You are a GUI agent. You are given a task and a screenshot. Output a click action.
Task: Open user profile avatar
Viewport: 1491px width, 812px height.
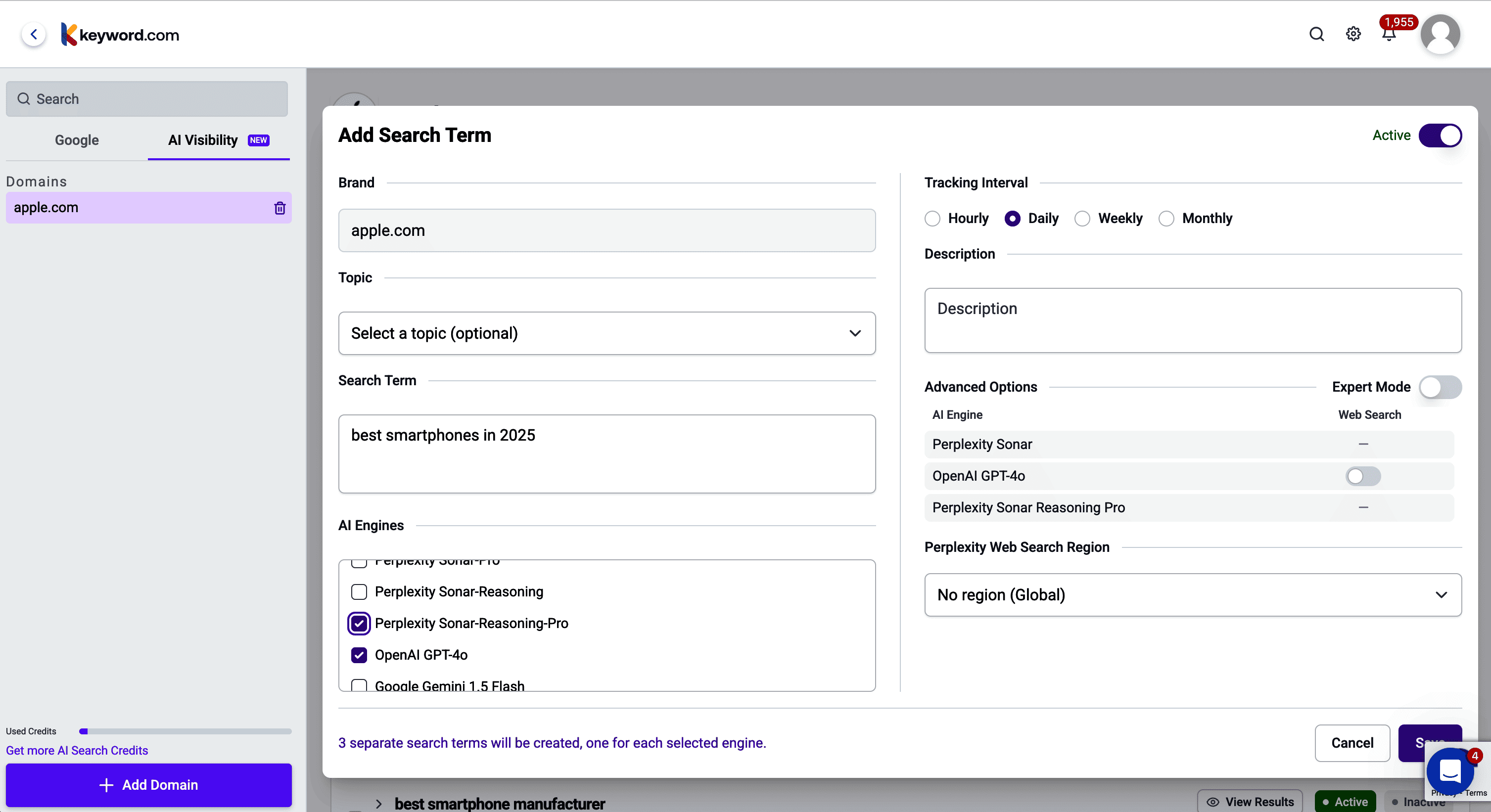(x=1440, y=34)
